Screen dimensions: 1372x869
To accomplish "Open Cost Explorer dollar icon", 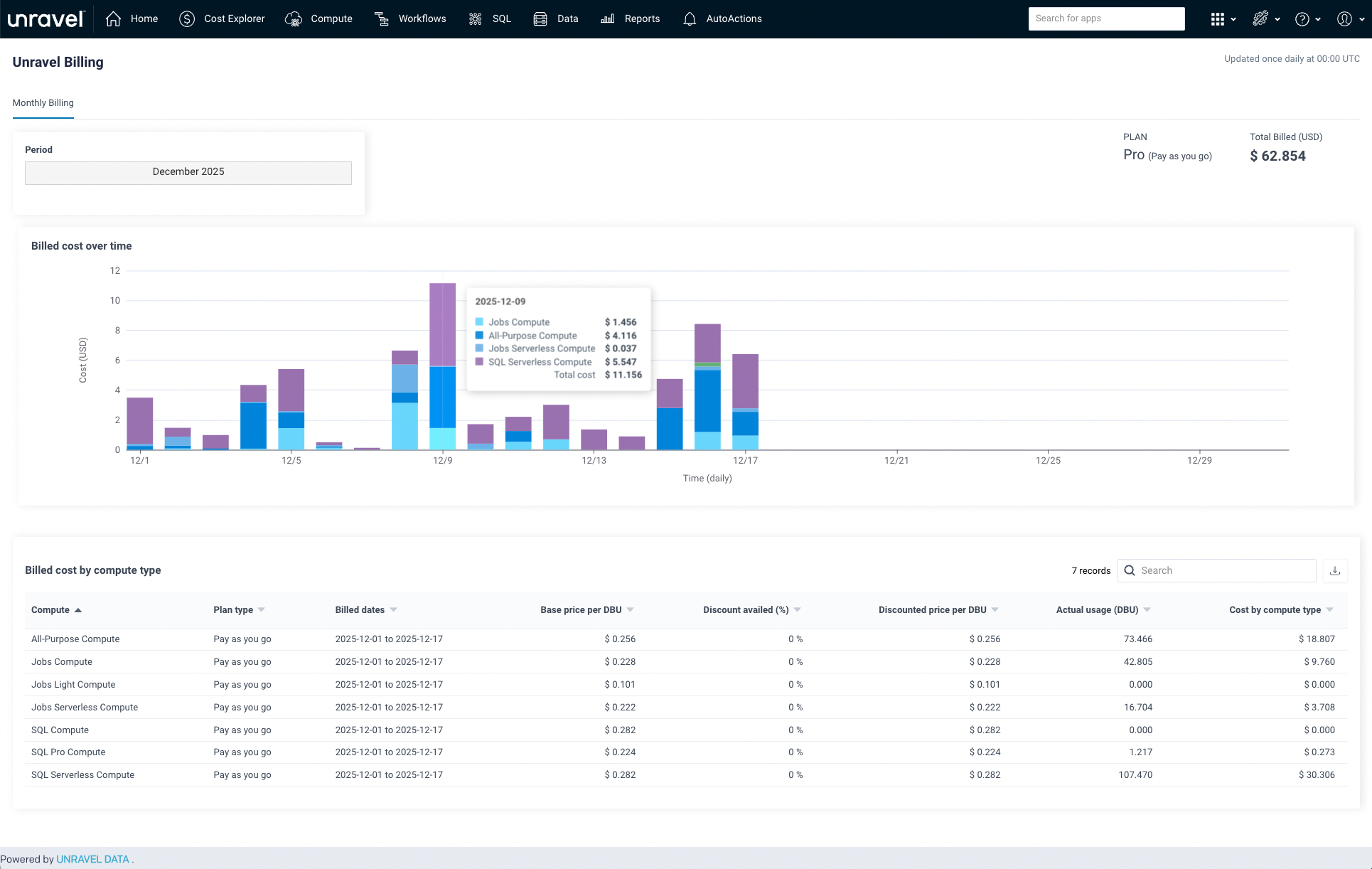I will [x=187, y=19].
